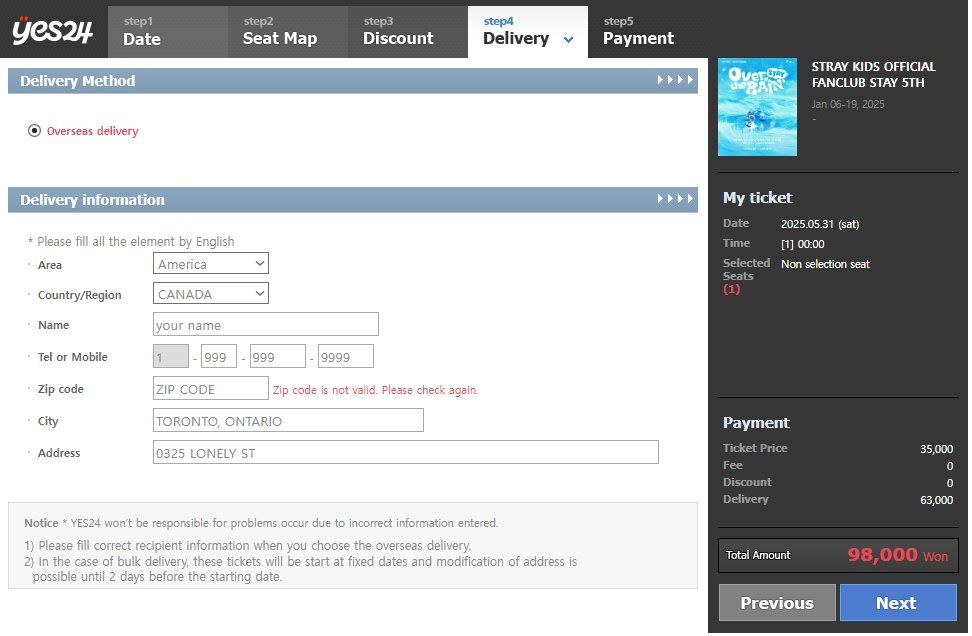Open the step3 Discount tab

[x=408, y=32]
